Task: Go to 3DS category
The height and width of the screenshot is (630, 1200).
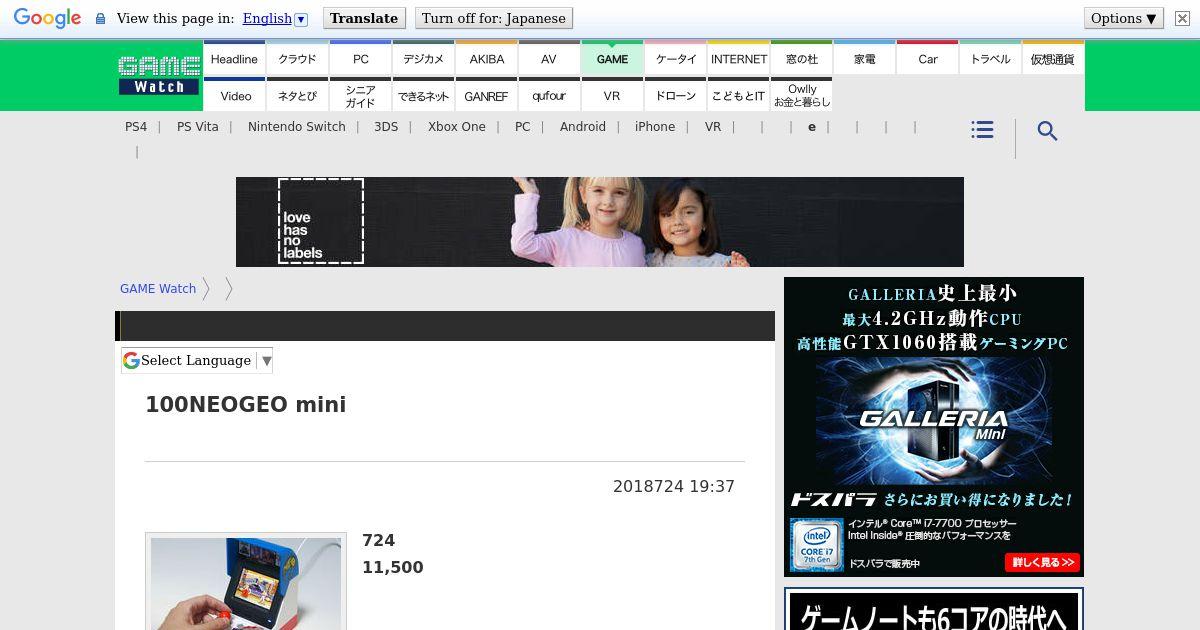Action: point(386,127)
